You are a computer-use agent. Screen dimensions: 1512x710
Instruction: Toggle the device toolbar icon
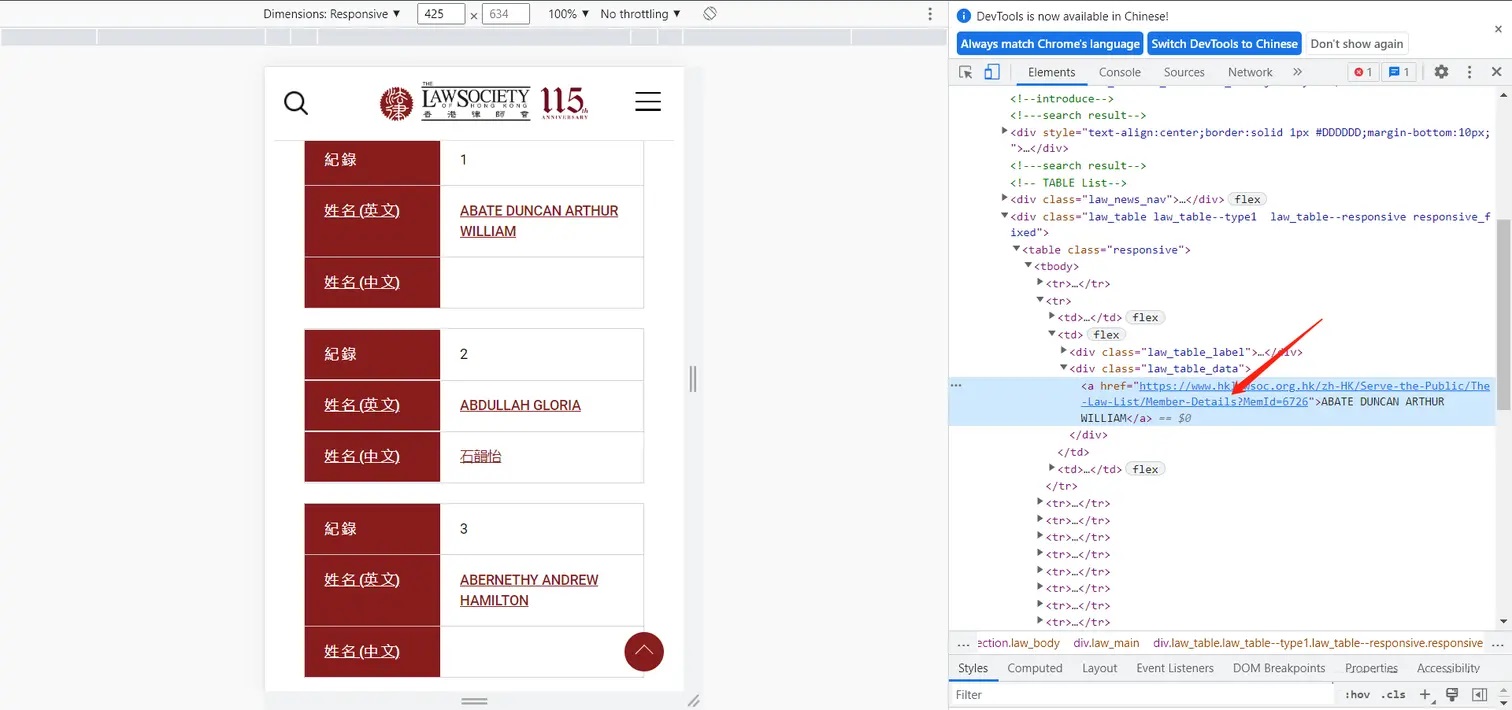[991, 72]
